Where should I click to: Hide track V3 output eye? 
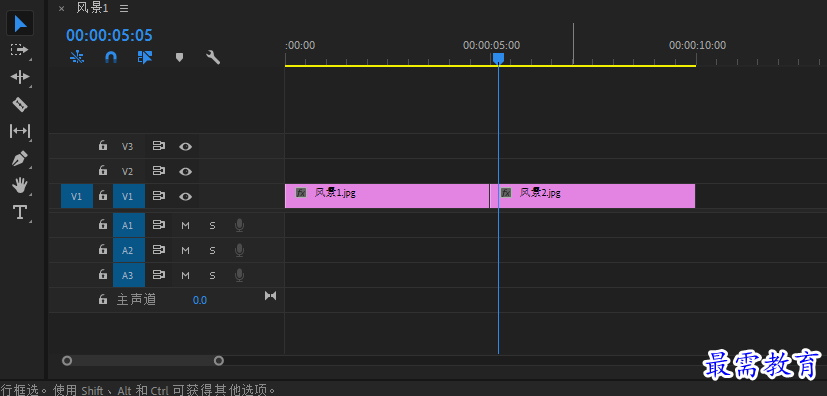pos(185,147)
